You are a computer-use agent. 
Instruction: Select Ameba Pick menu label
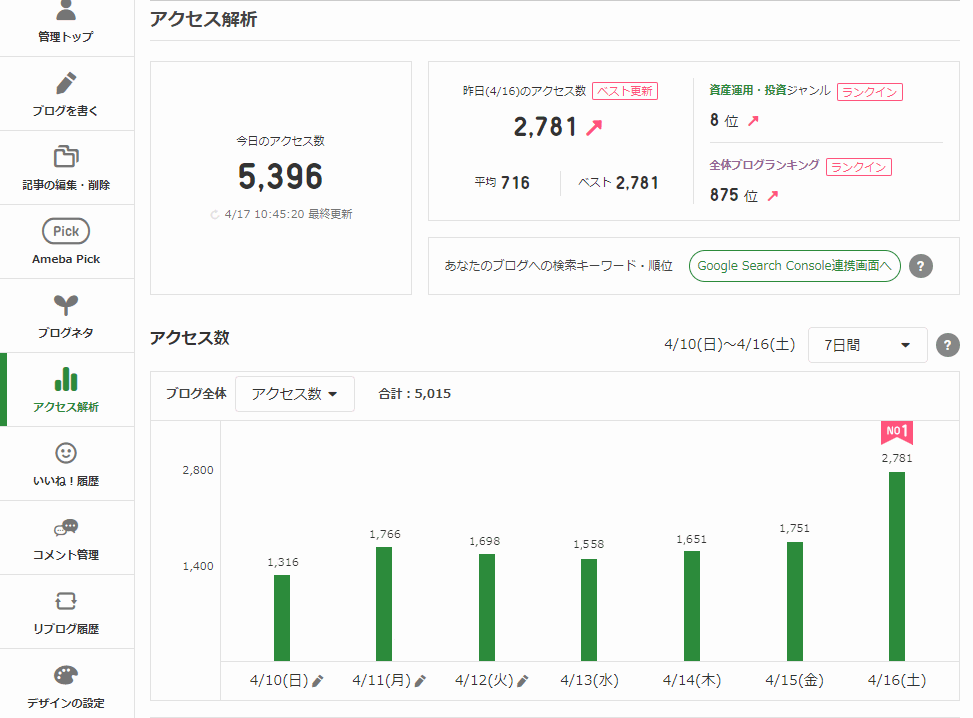coord(66,259)
